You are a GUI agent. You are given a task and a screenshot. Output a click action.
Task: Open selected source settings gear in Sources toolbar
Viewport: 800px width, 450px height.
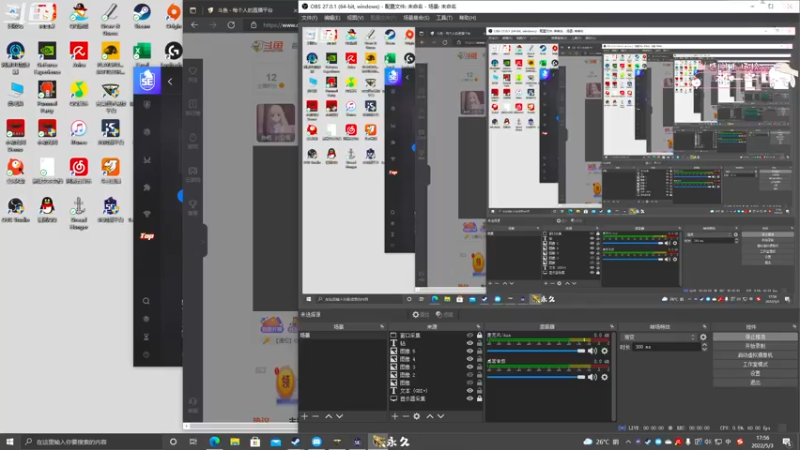417,416
